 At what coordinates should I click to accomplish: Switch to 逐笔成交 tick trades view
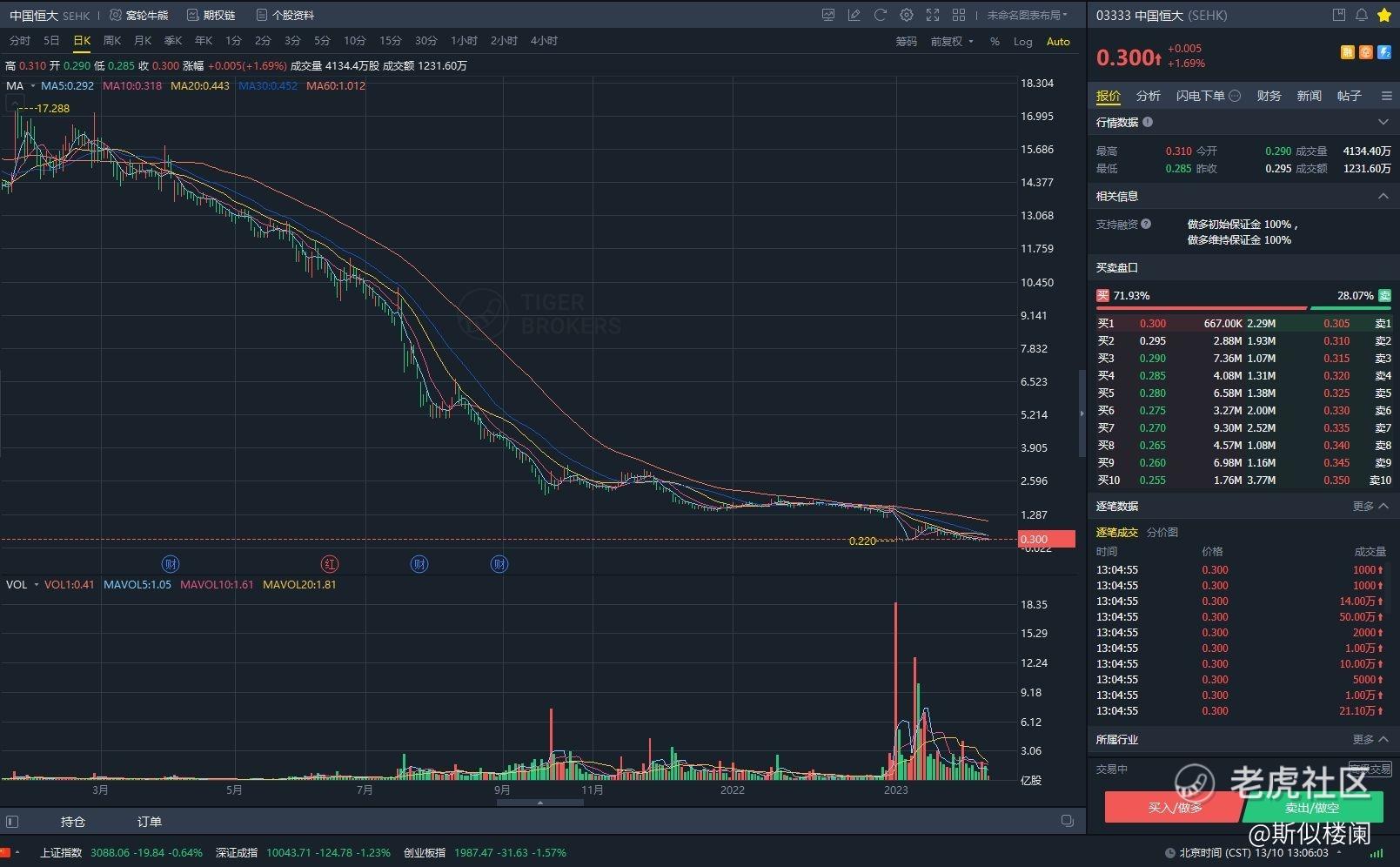1116,532
